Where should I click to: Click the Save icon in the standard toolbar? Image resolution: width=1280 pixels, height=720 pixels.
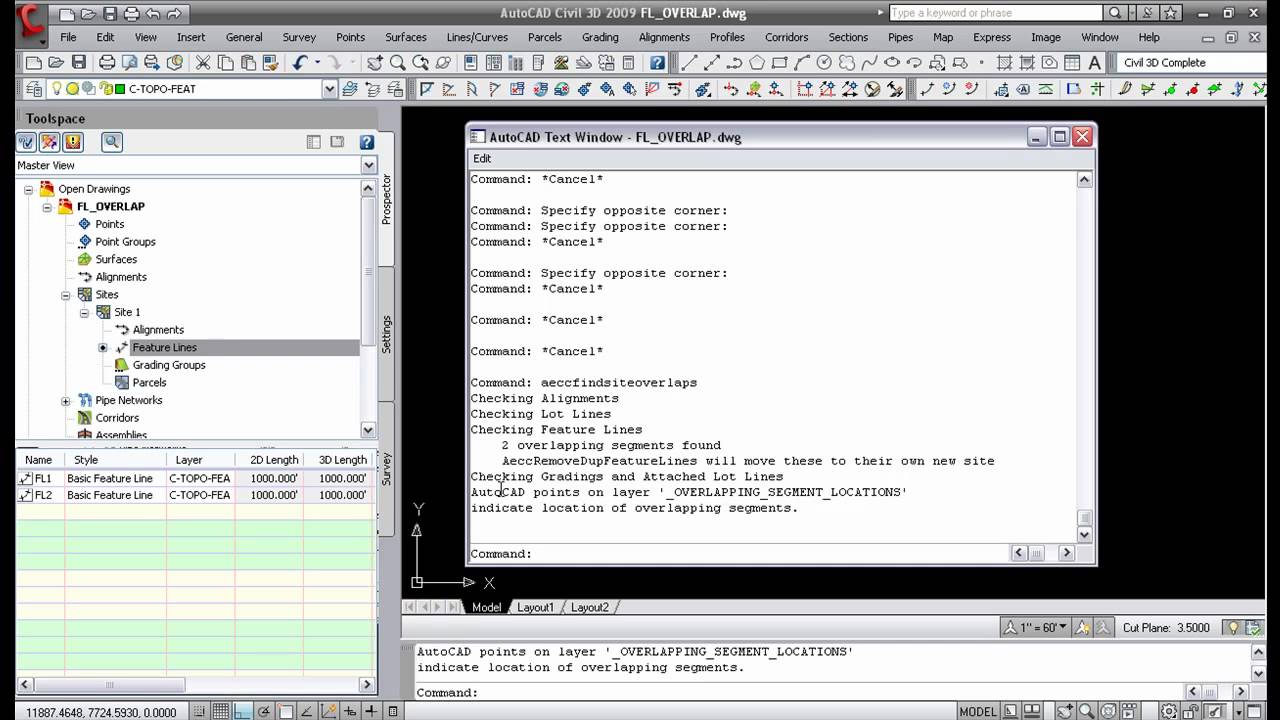click(79, 62)
